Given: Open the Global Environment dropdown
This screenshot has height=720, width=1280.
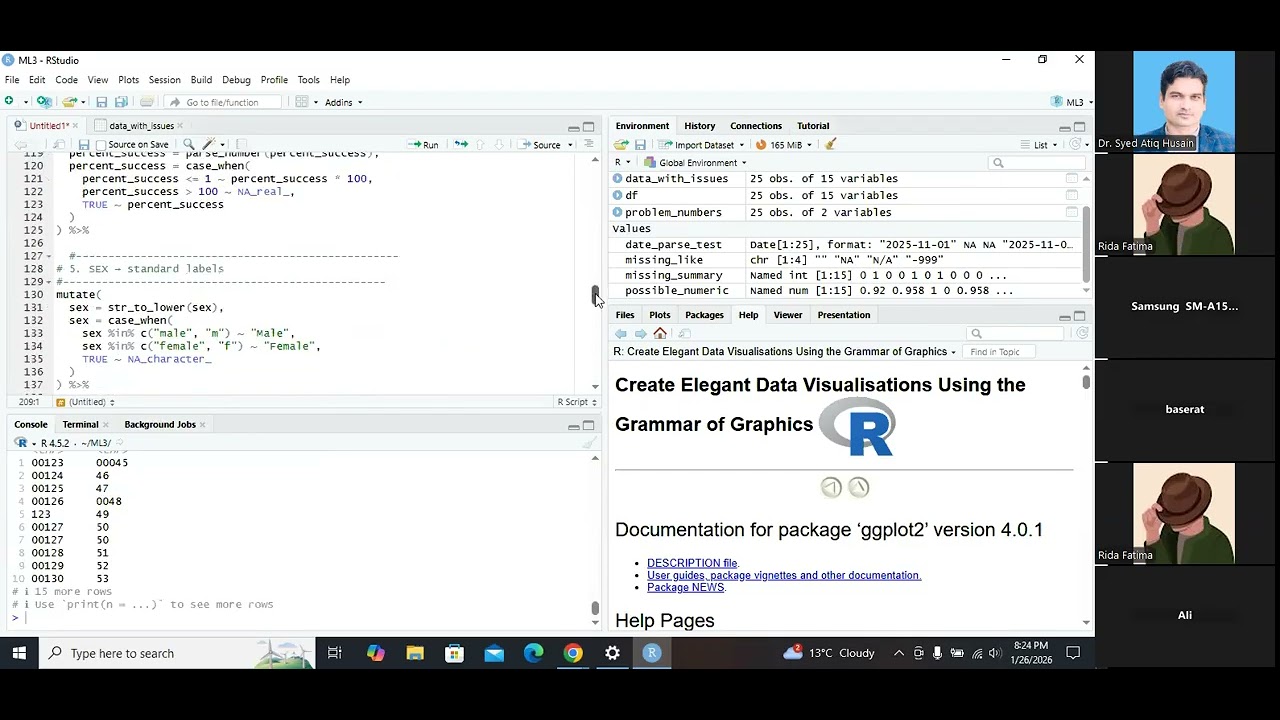Looking at the screenshot, I should click(695, 163).
